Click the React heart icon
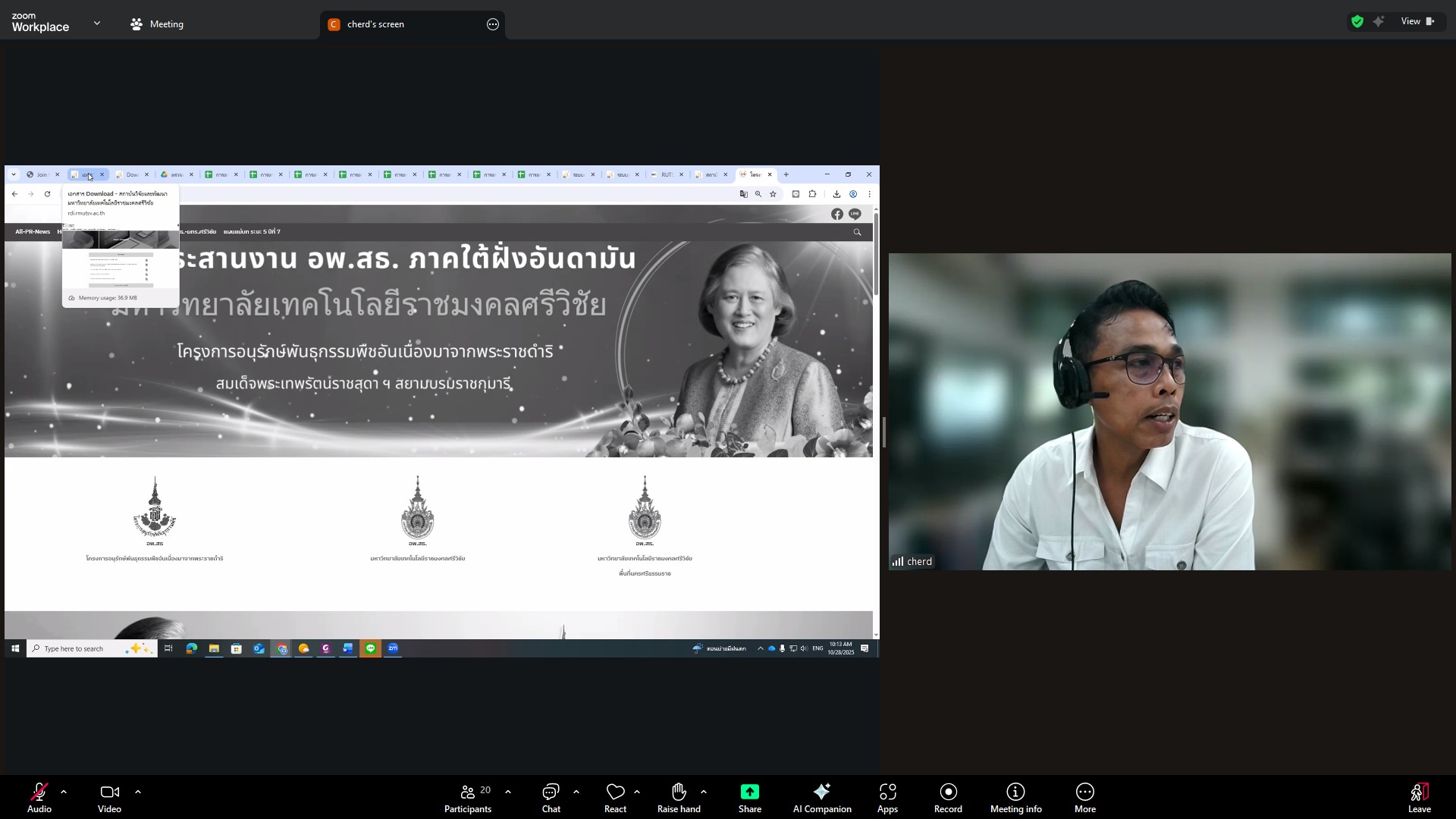Image resolution: width=1456 pixels, height=819 pixels. pyautogui.click(x=615, y=792)
